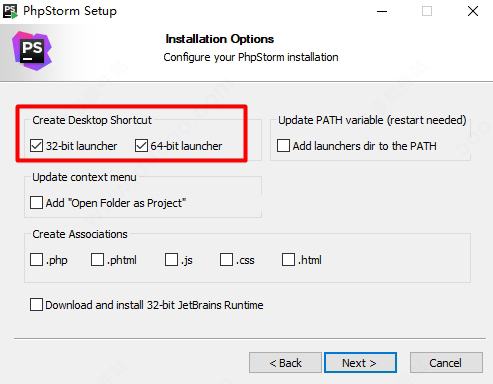The image size is (493, 384).
Task: Click the PhpStorm PS logo in header
Action: click(x=32, y=51)
